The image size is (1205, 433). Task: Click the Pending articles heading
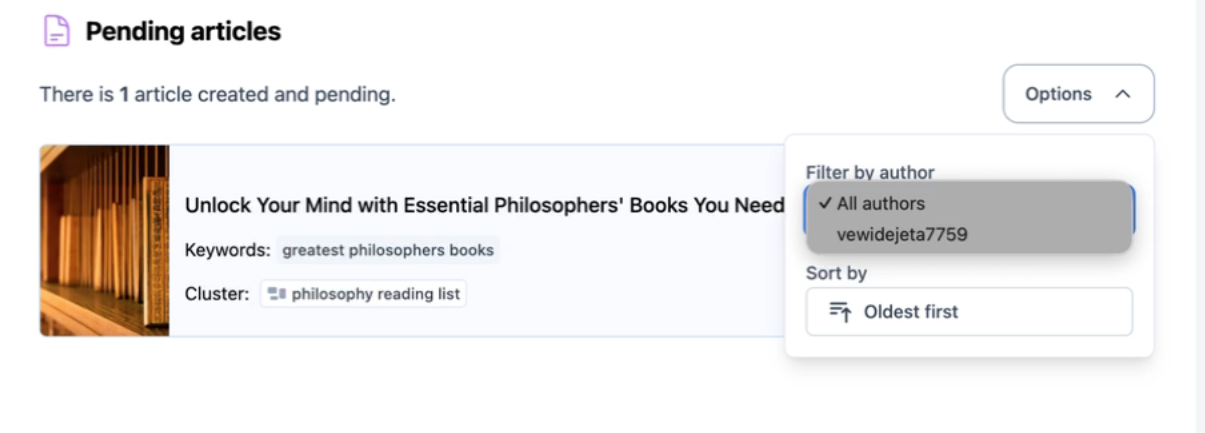point(183,32)
